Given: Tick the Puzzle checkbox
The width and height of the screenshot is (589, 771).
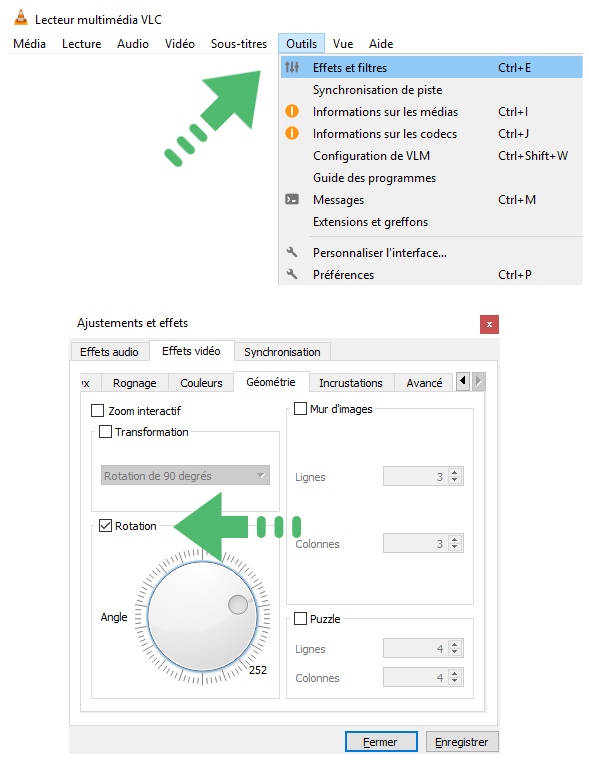Looking at the screenshot, I should click(300, 619).
